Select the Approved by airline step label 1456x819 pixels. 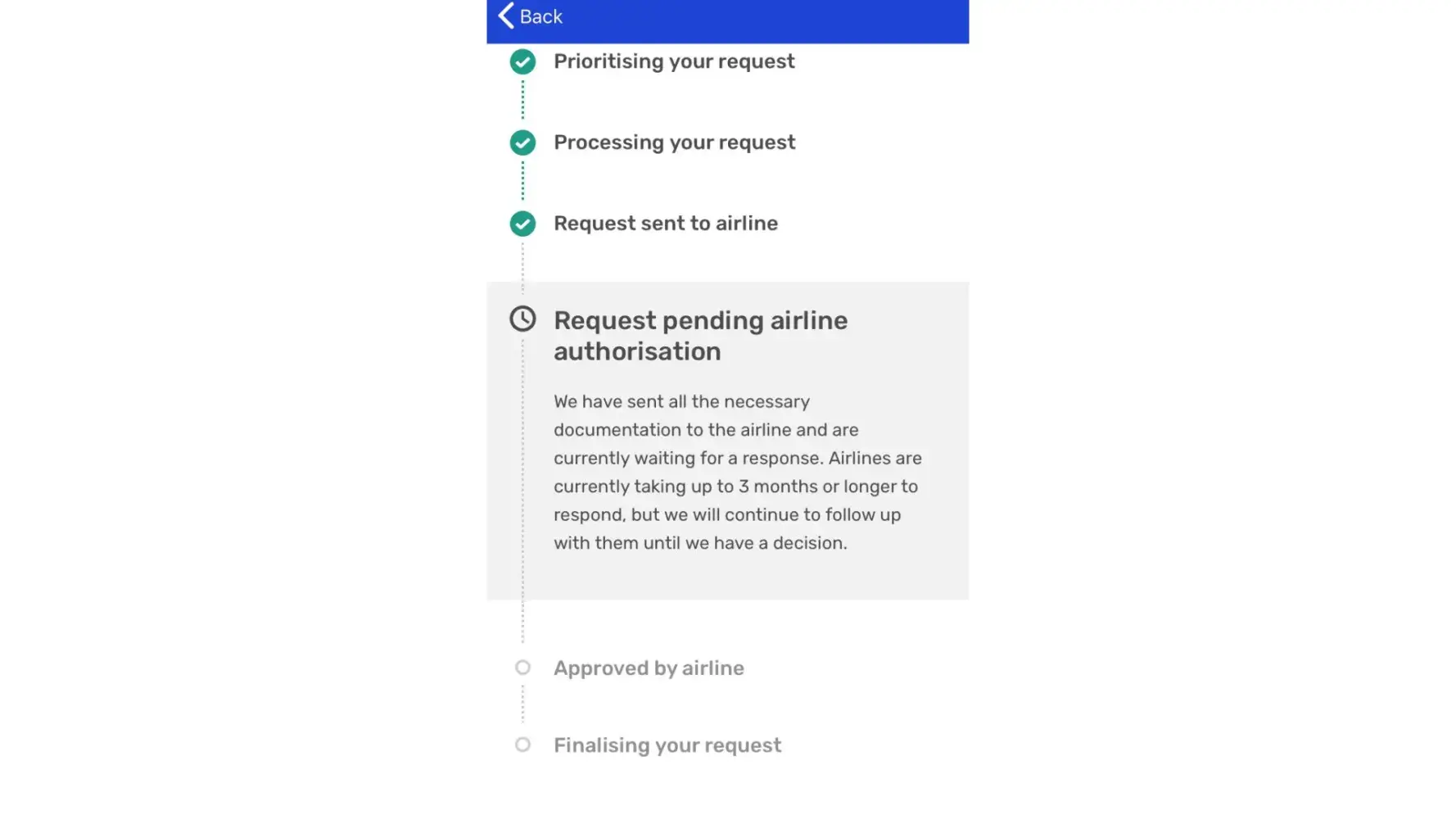[x=649, y=668]
